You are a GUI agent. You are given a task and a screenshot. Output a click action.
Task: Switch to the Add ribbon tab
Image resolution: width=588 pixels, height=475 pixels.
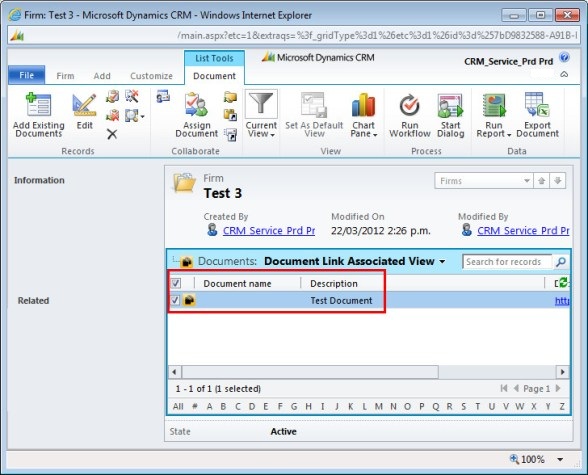(x=102, y=76)
